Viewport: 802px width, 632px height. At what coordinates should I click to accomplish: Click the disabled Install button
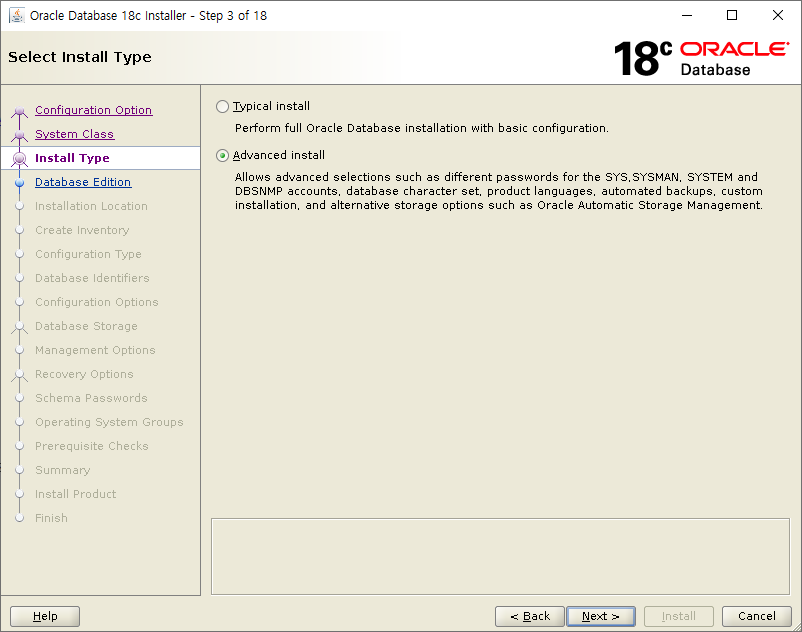tap(679, 616)
